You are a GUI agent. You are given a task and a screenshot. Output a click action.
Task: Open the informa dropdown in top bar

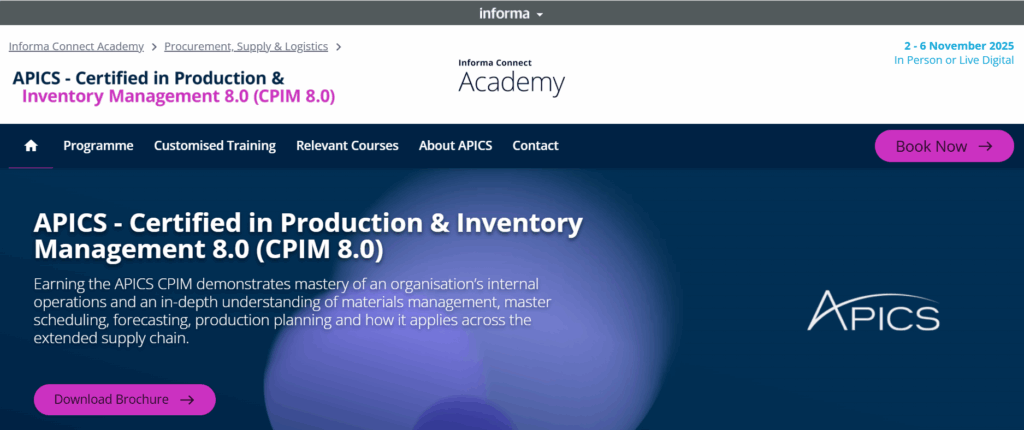click(511, 13)
